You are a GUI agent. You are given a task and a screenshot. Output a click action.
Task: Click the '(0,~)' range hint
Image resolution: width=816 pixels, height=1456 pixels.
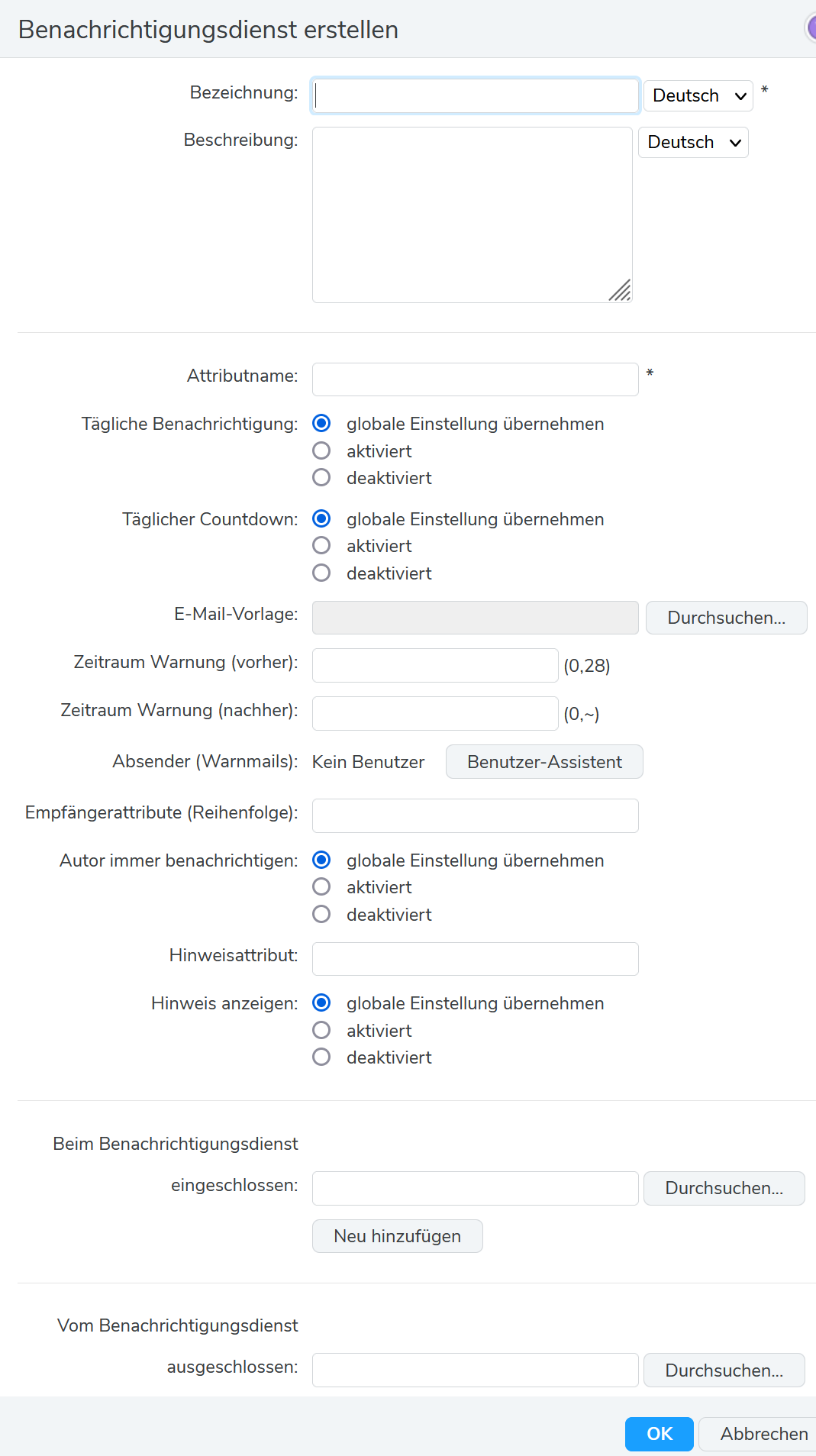tap(581, 714)
